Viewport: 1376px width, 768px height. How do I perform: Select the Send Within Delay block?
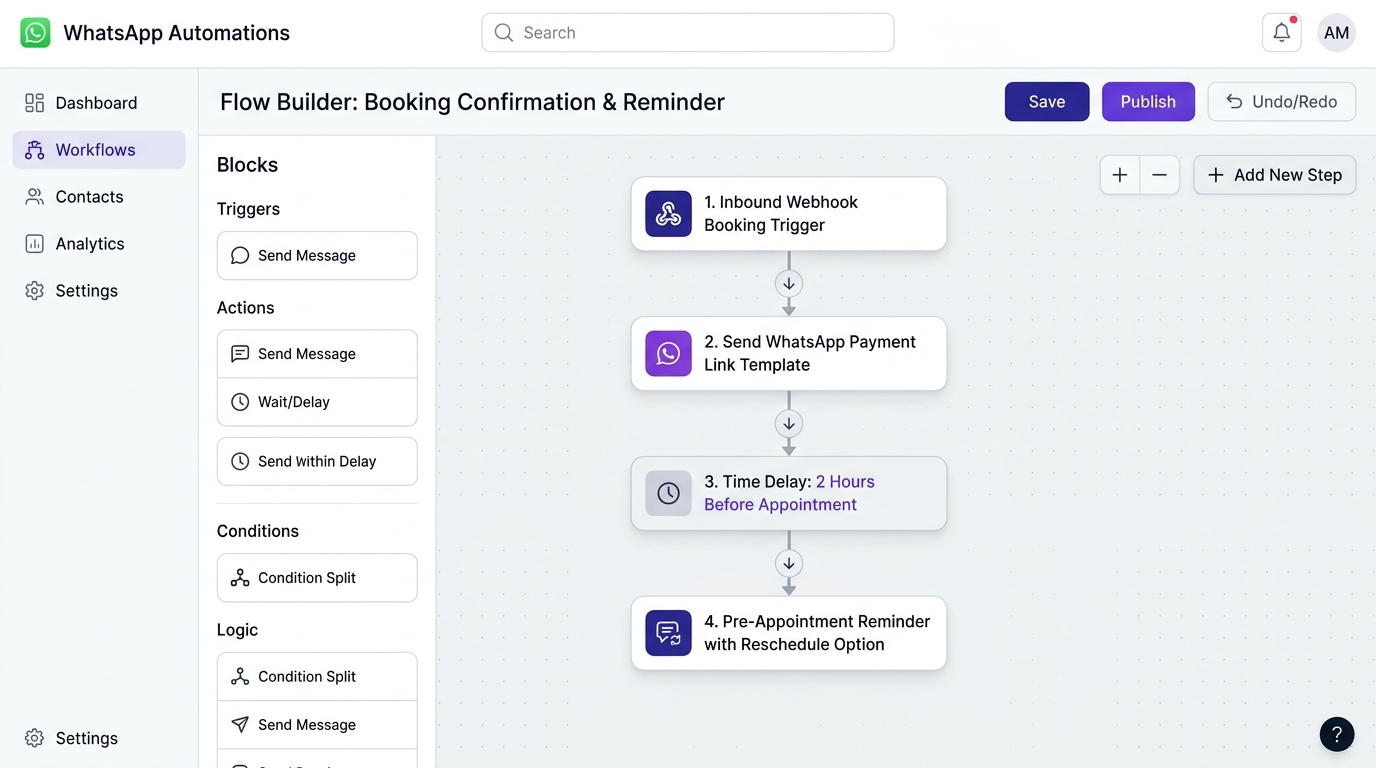click(x=317, y=462)
